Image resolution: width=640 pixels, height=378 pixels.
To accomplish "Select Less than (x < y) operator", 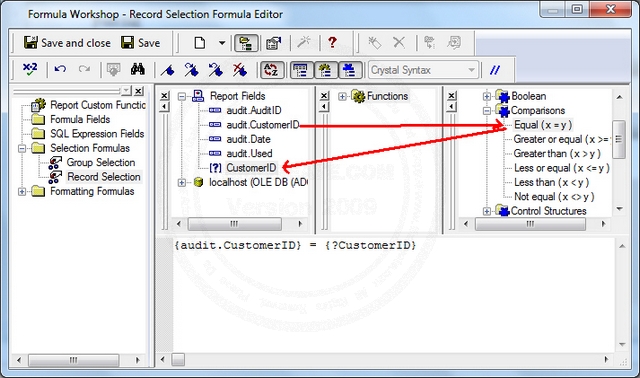I will click(x=551, y=182).
